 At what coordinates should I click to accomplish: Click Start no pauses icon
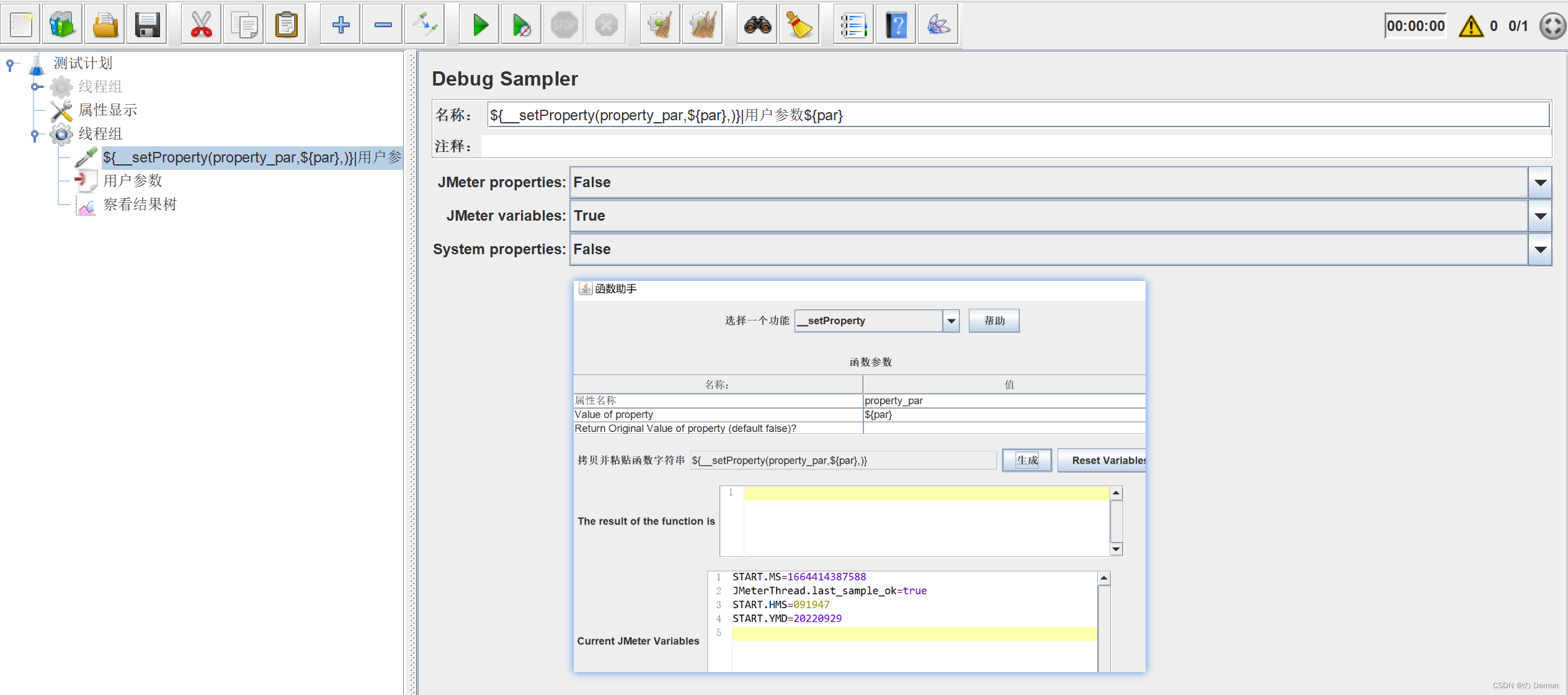tap(522, 25)
